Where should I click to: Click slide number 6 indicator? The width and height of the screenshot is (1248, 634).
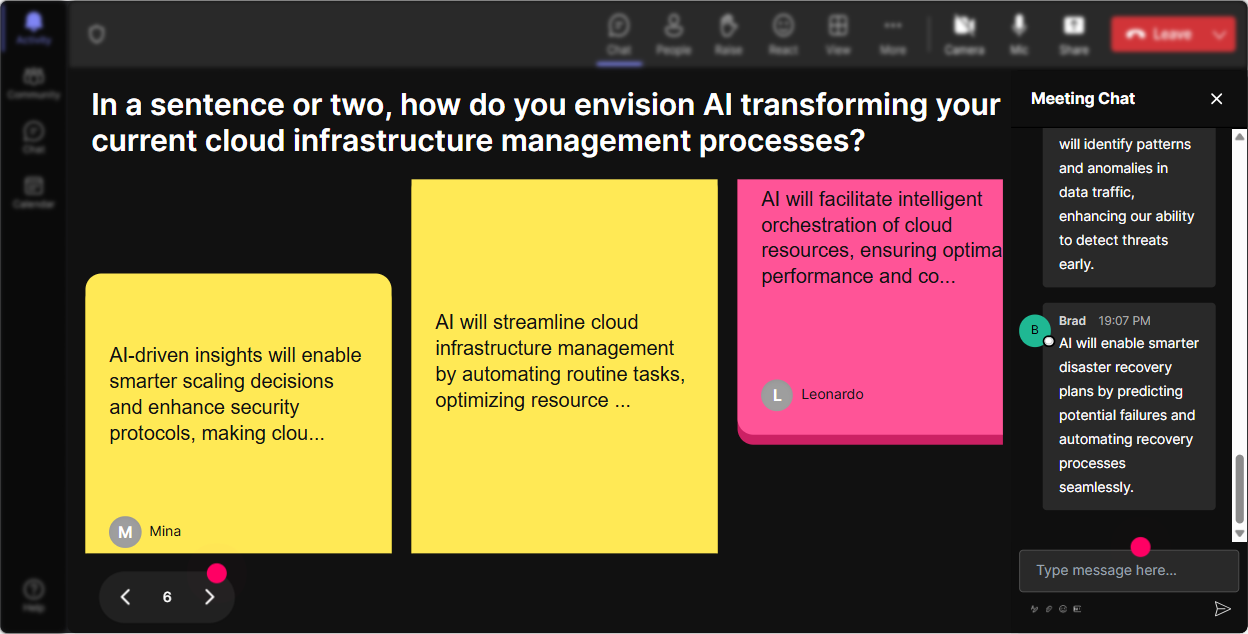click(x=167, y=597)
